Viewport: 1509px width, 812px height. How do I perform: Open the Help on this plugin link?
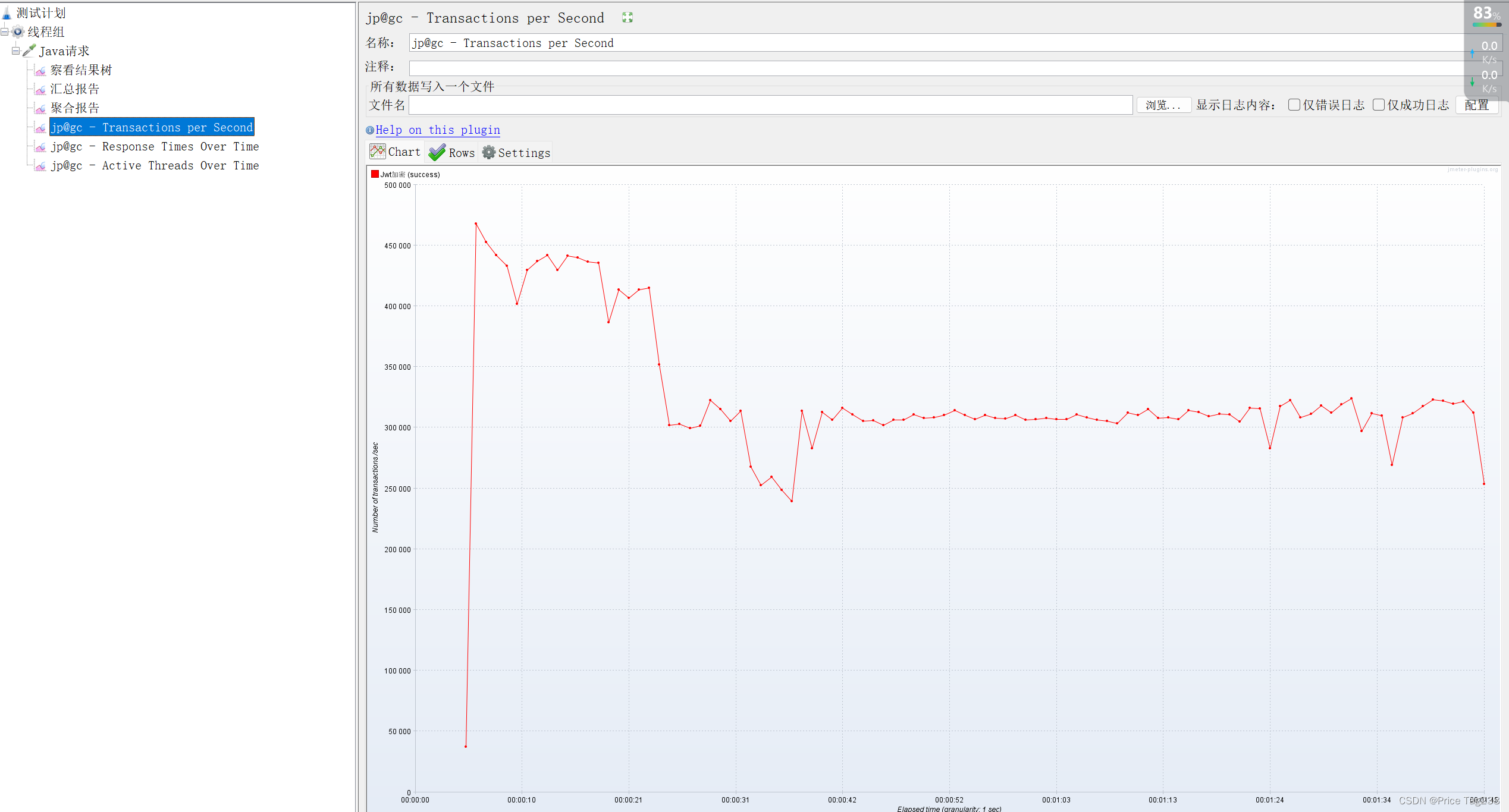point(437,130)
